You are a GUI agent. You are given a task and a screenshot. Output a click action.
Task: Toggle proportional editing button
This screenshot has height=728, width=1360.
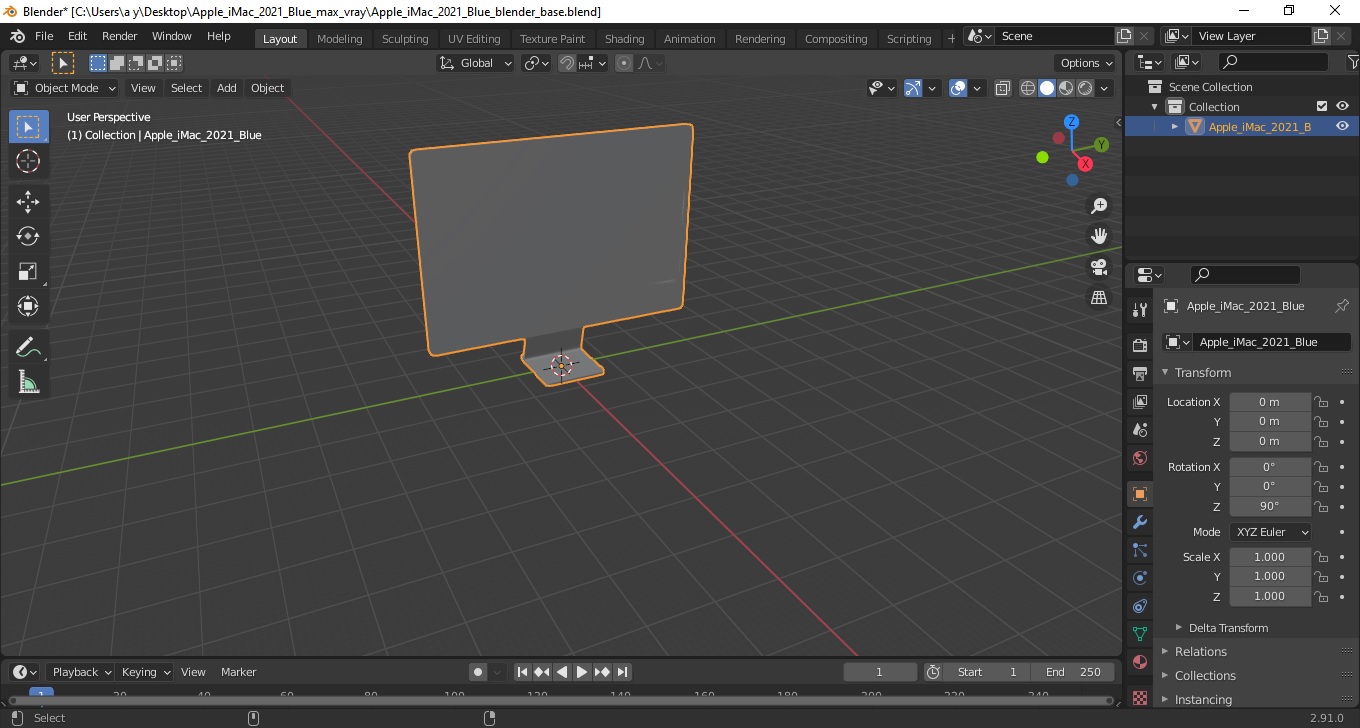coord(624,63)
